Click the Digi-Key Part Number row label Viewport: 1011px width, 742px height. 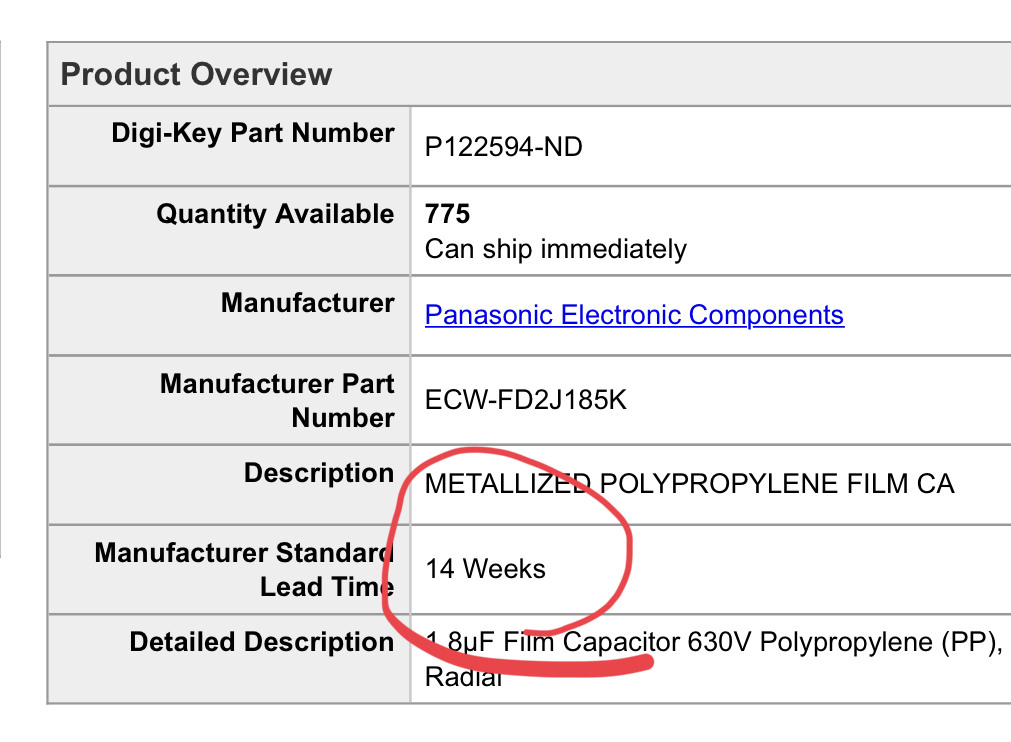[x=253, y=133]
